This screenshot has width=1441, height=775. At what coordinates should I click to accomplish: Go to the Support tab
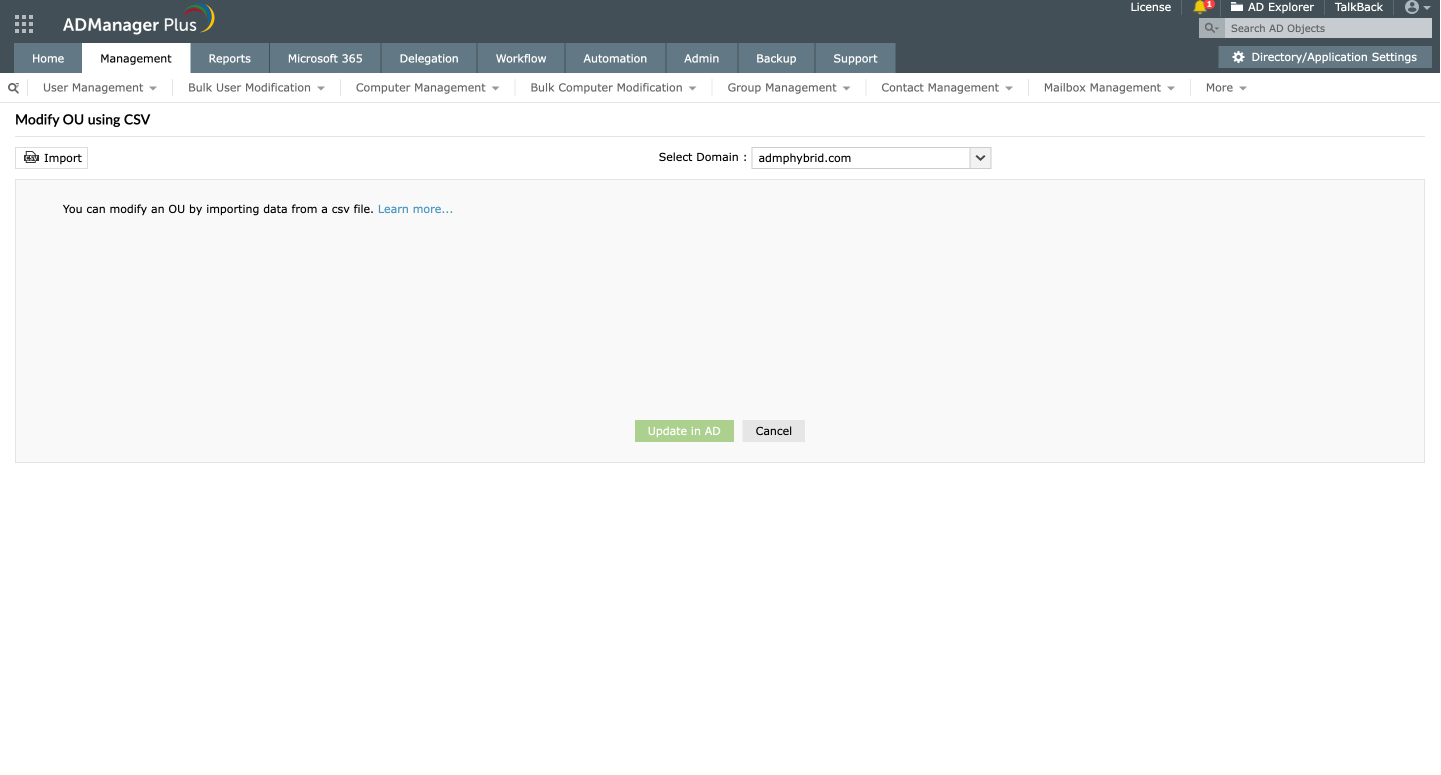[855, 58]
